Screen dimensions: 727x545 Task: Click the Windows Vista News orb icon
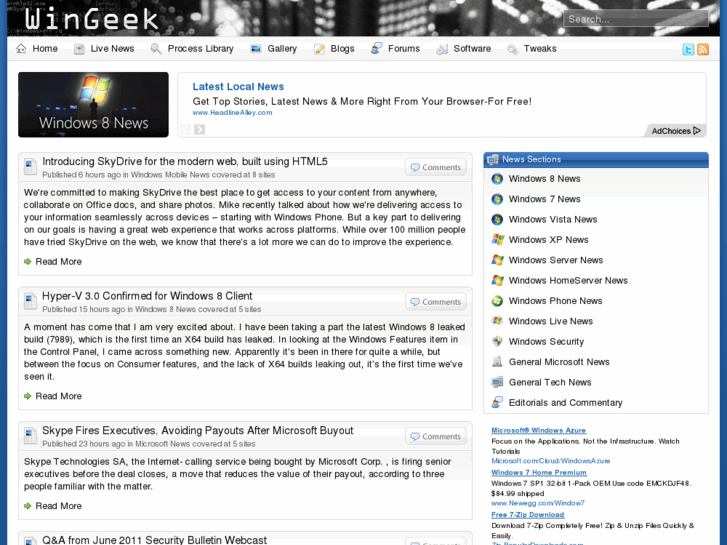click(x=497, y=219)
